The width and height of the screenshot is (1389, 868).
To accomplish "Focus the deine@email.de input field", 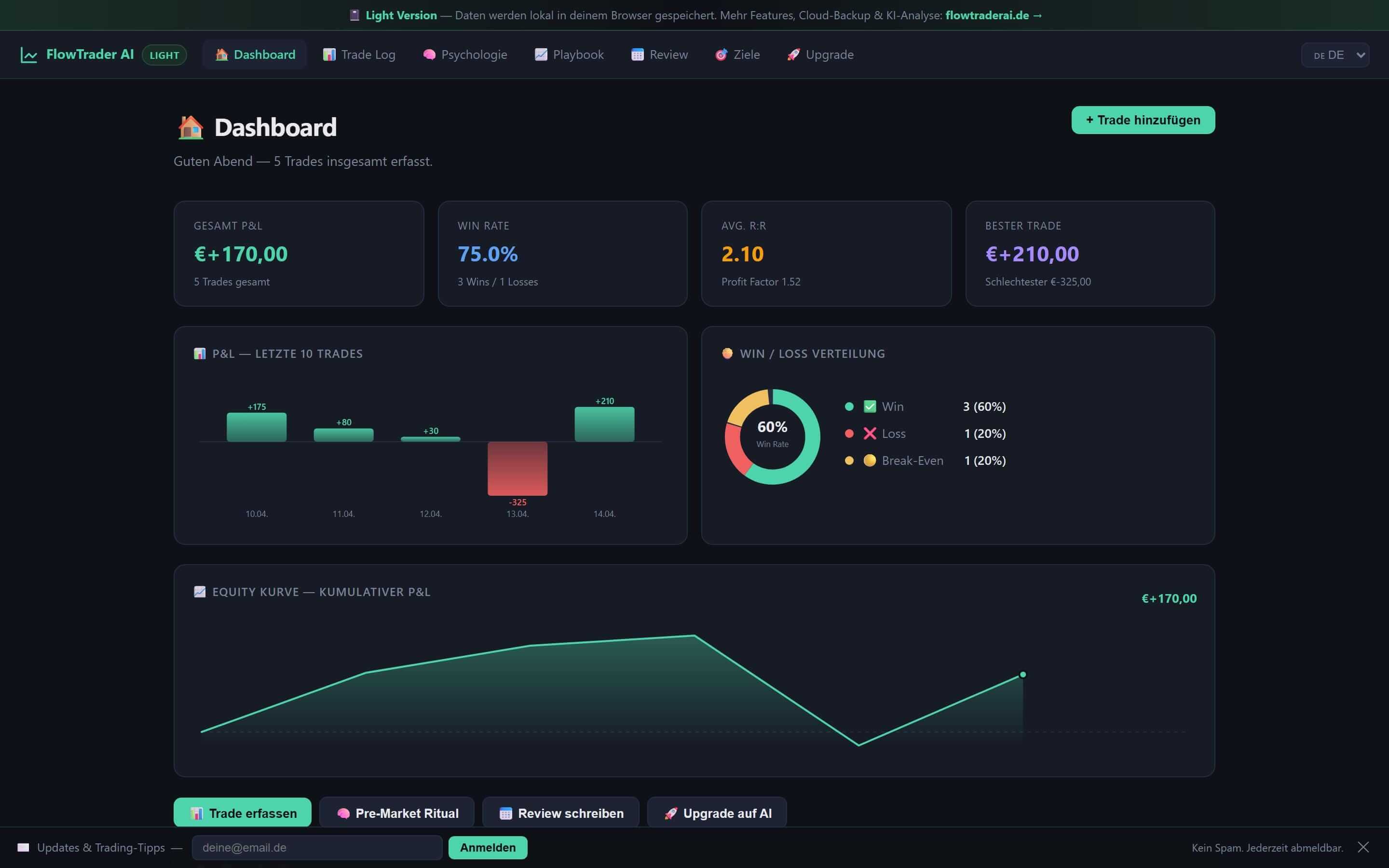I will (317, 847).
